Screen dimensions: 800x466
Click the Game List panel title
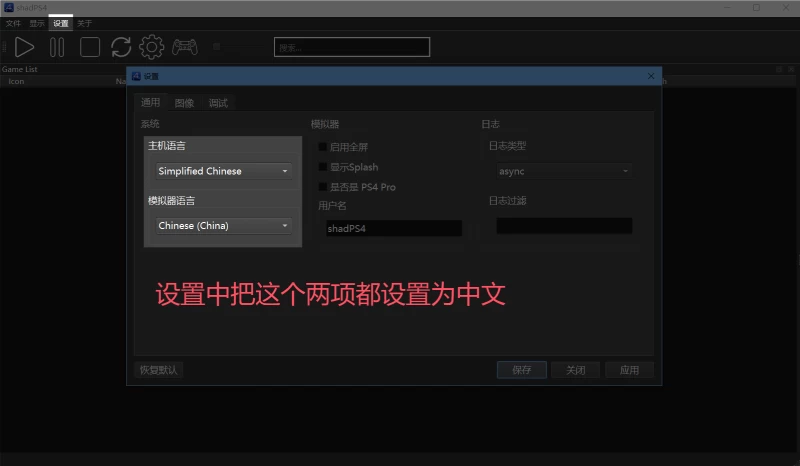[20, 69]
